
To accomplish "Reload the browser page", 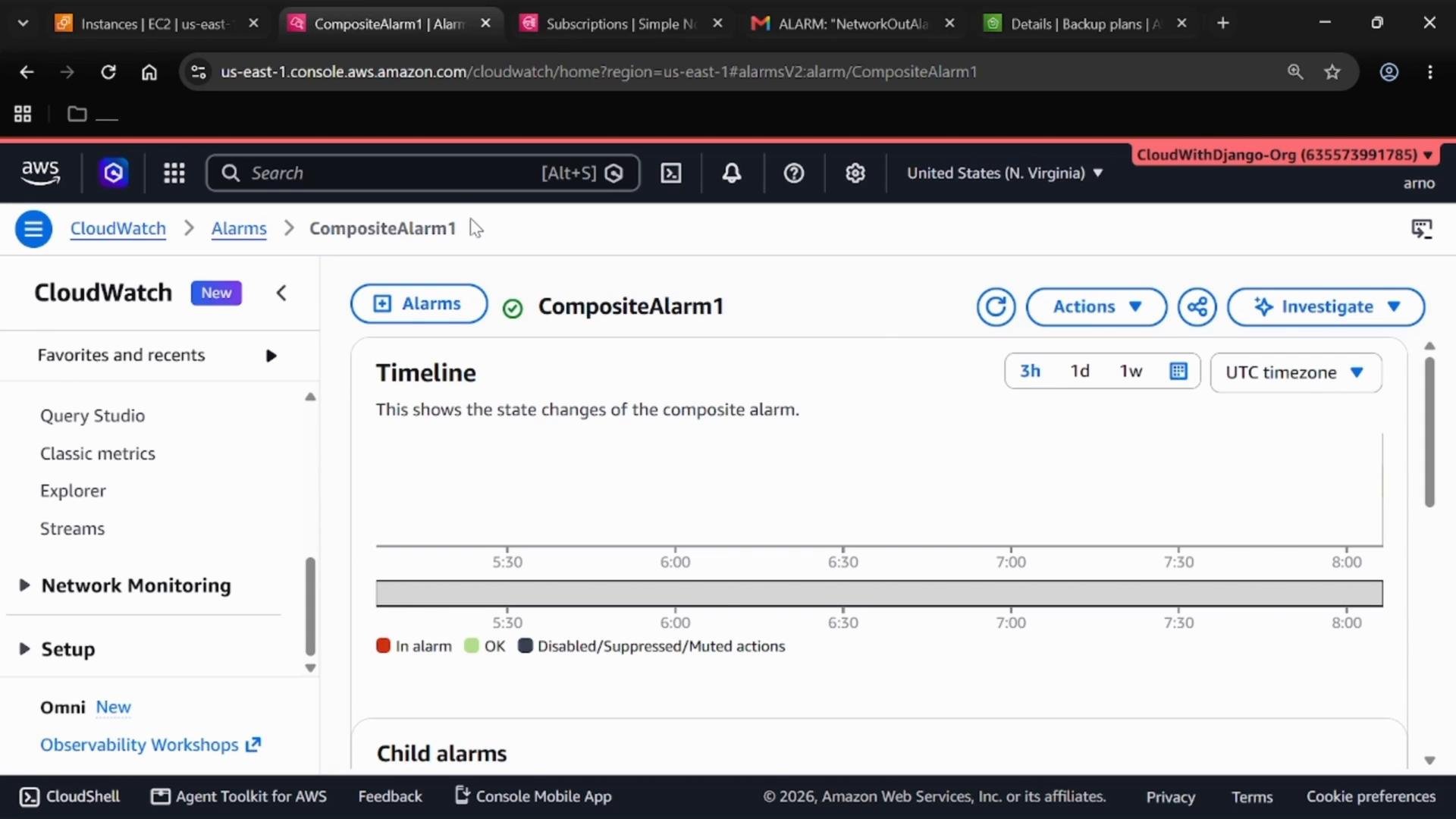I will [108, 72].
